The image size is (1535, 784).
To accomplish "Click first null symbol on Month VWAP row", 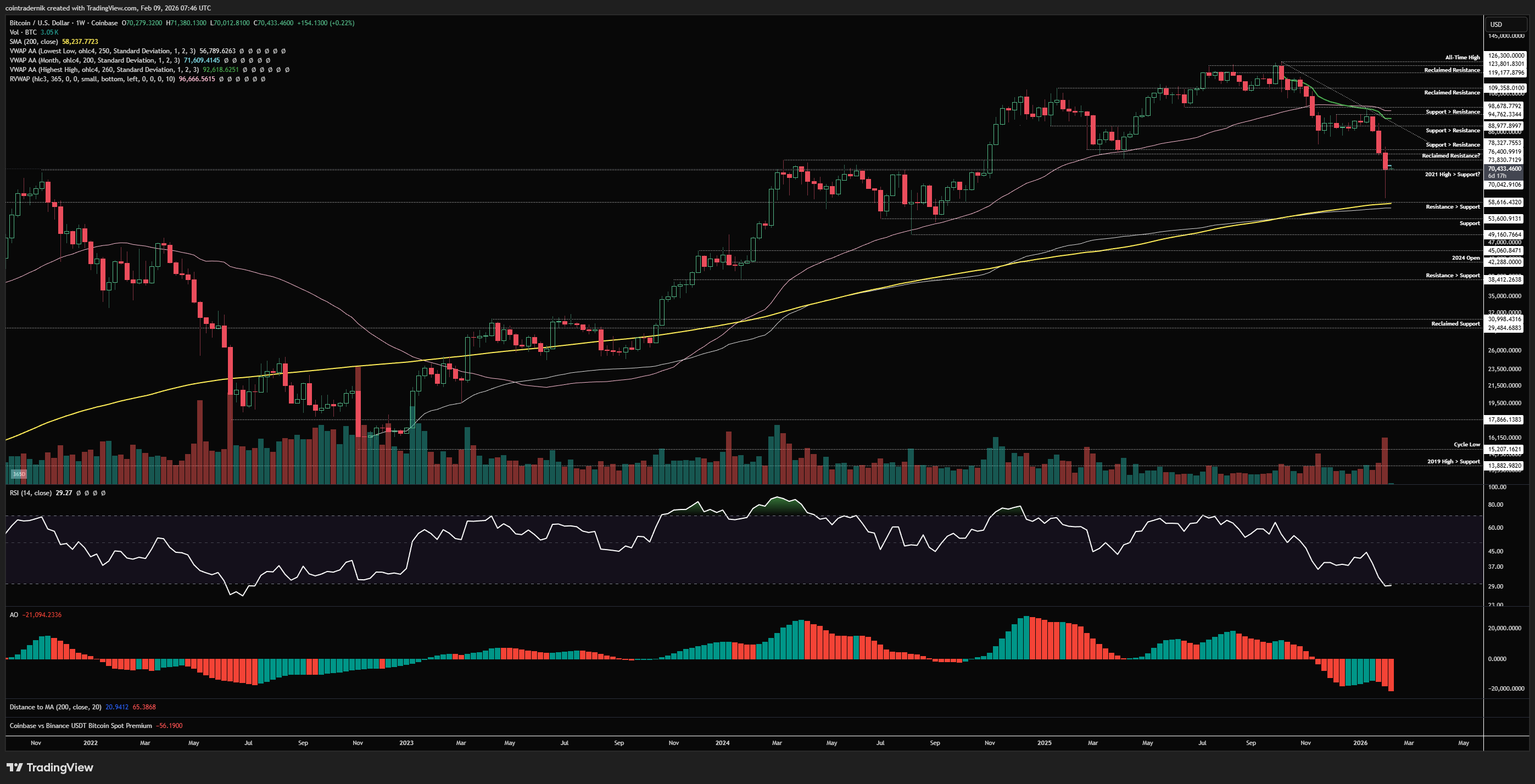I will [226, 60].
